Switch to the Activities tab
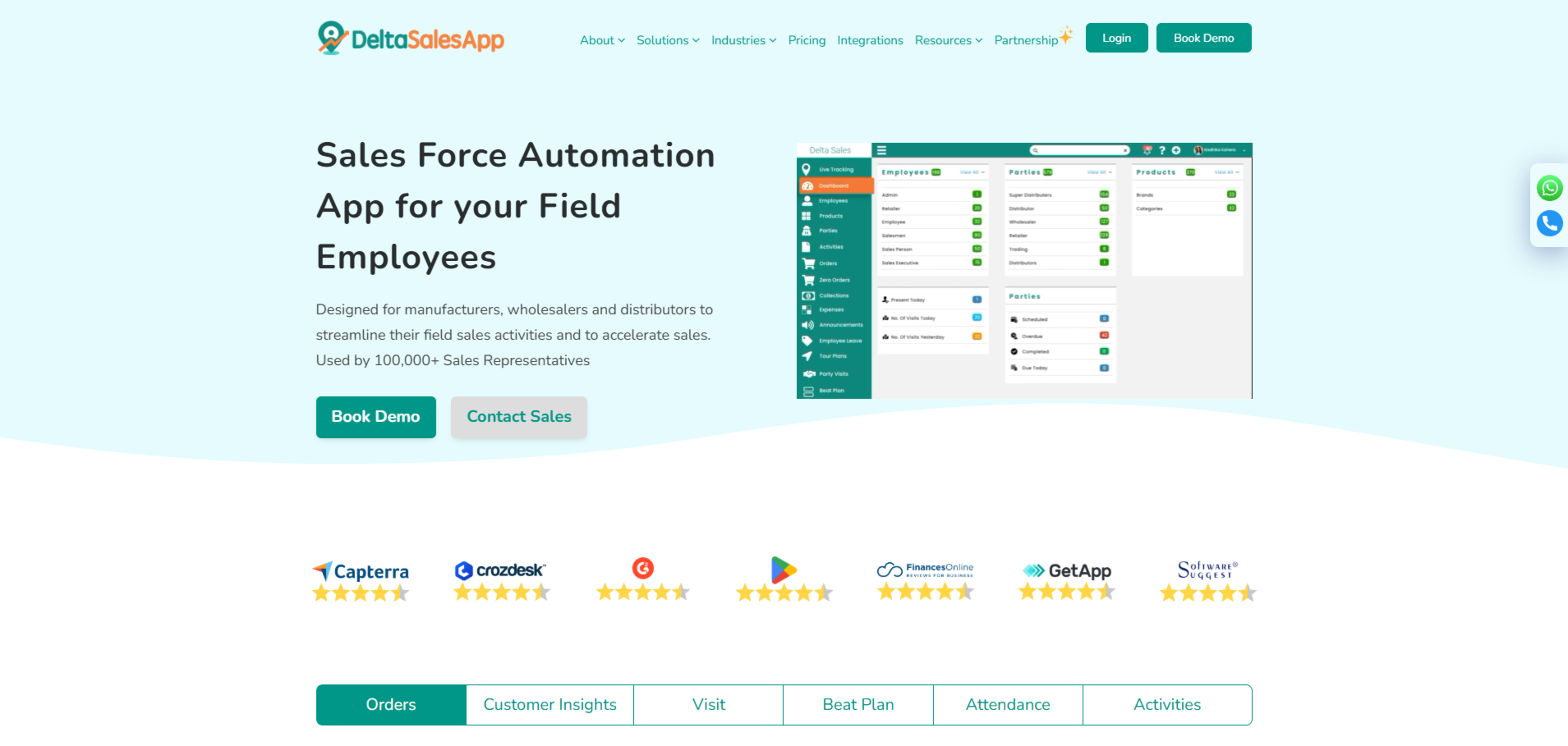The width and height of the screenshot is (1568, 746). tap(1167, 705)
